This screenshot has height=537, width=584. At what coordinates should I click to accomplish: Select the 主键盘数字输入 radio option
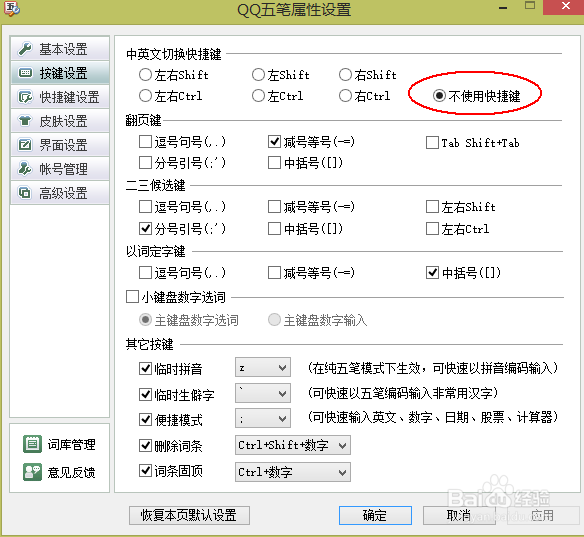[274, 320]
